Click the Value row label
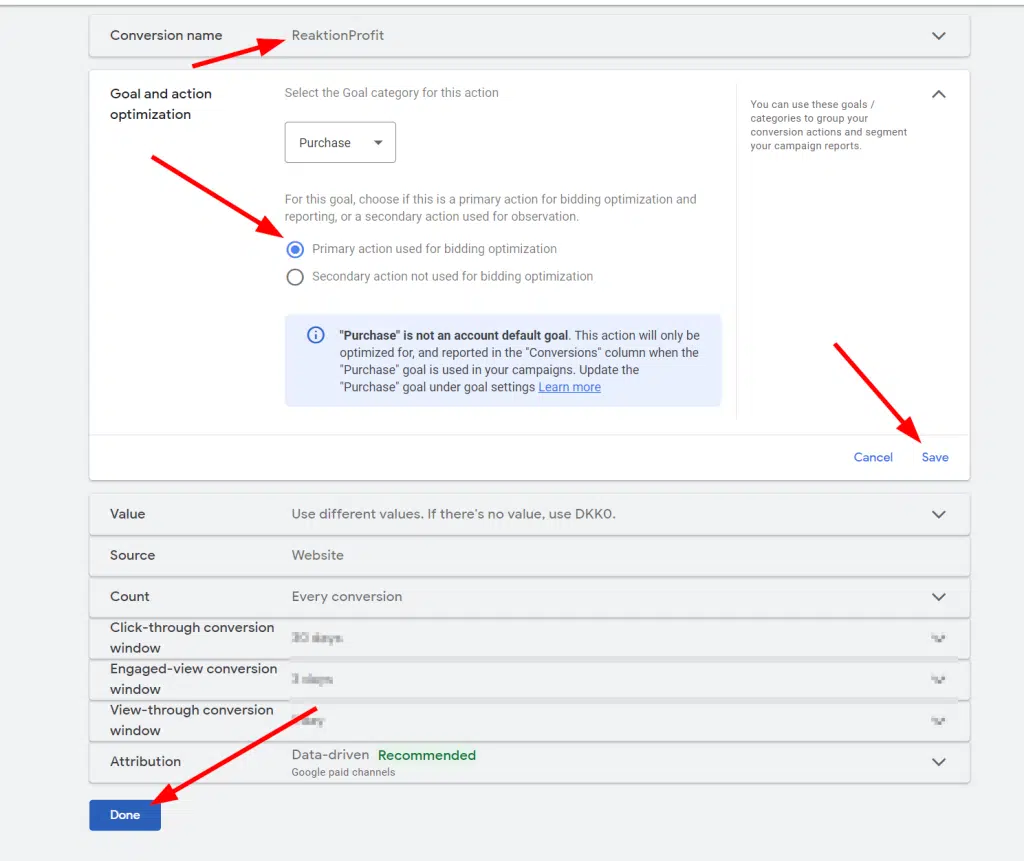 127,514
